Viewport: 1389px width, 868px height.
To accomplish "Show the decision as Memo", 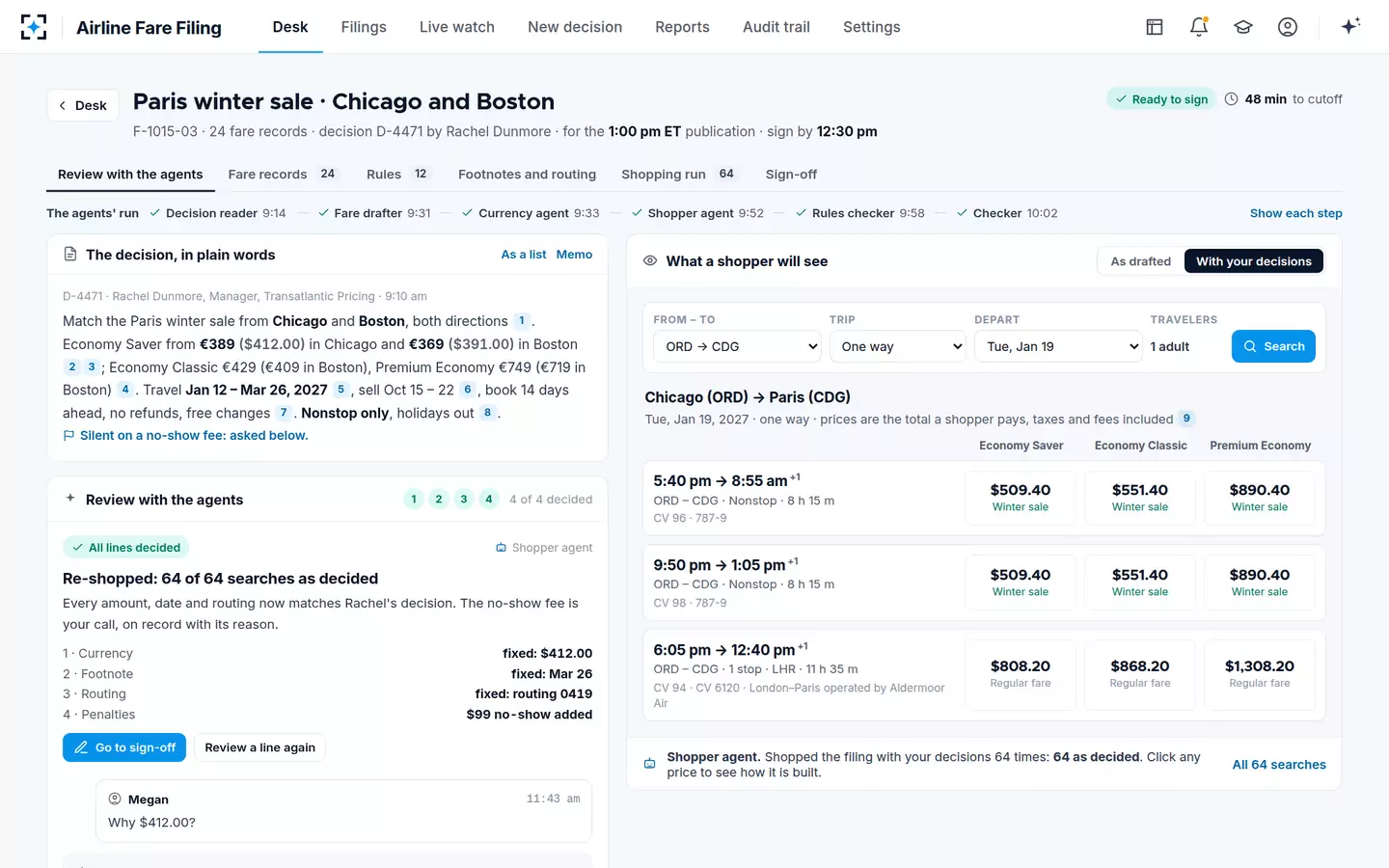I will click(x=574, y=255).
